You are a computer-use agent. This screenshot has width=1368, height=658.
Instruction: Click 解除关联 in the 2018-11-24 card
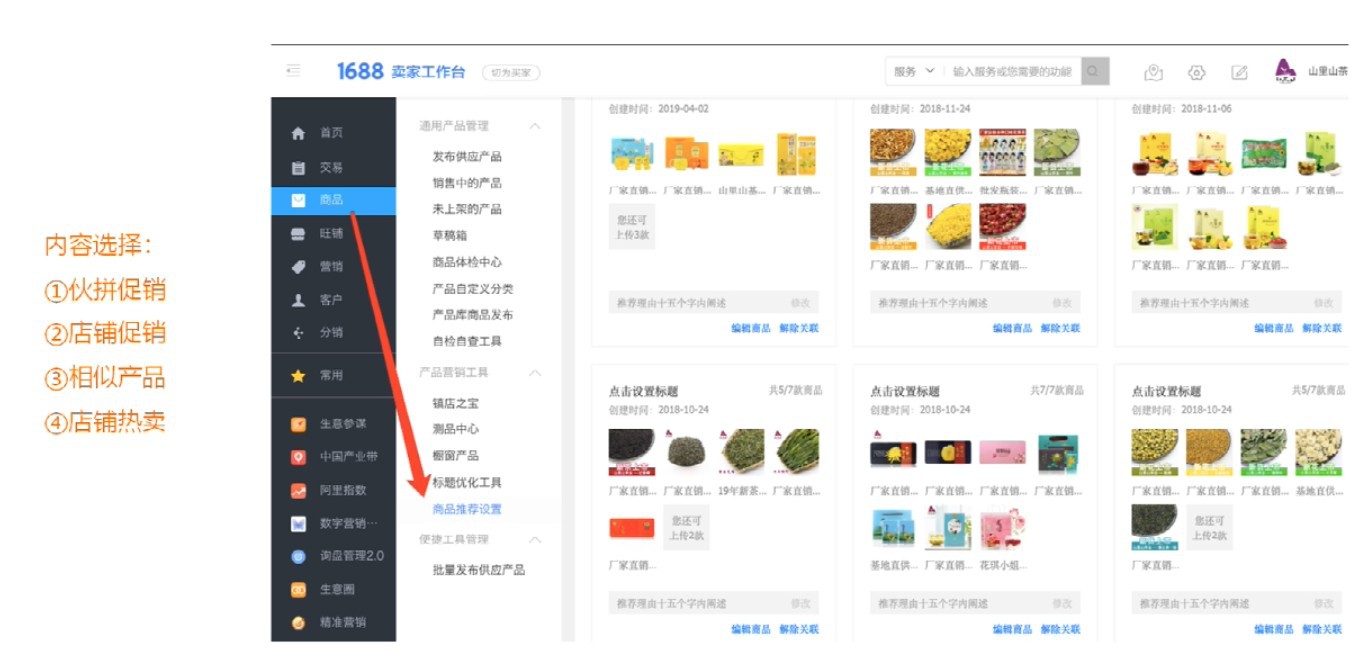1060,328
